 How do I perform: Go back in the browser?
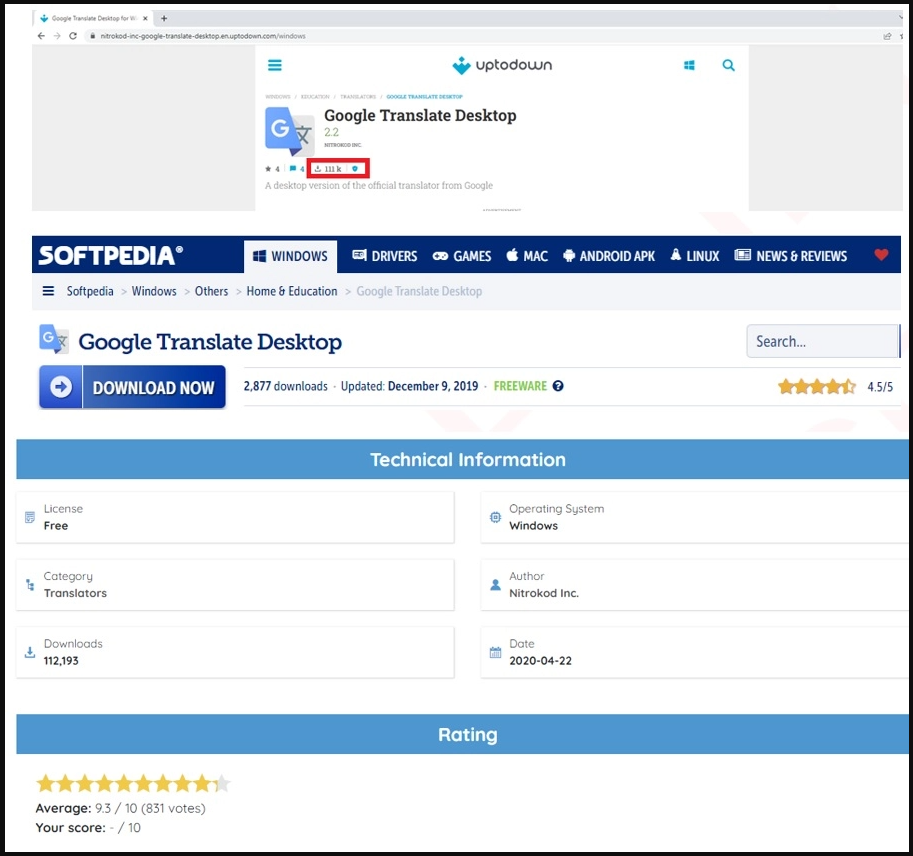pyautogui.click(x=41, y=36)
